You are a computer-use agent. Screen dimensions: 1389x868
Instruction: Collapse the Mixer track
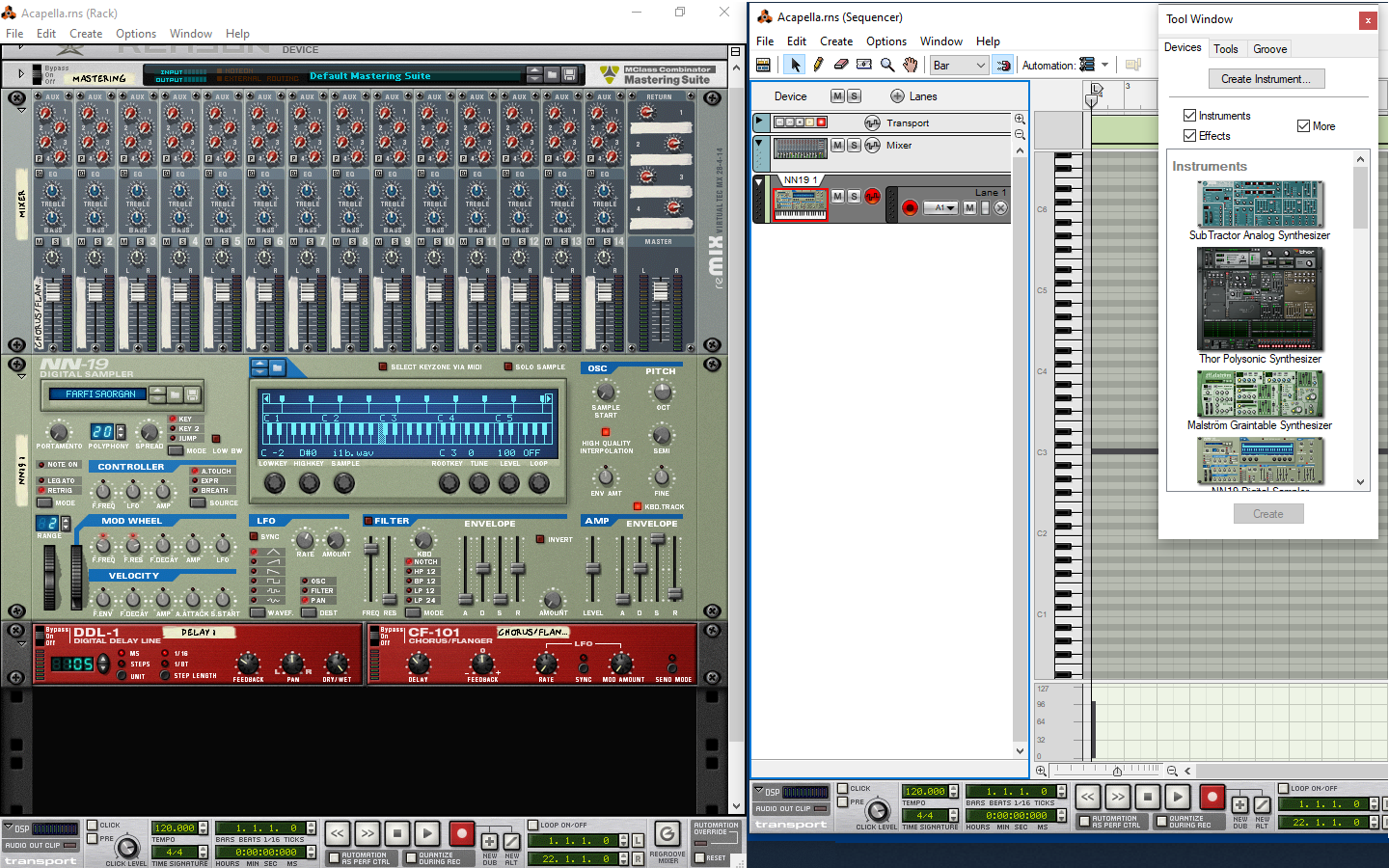pyautogui.click(x=760, y=144)
